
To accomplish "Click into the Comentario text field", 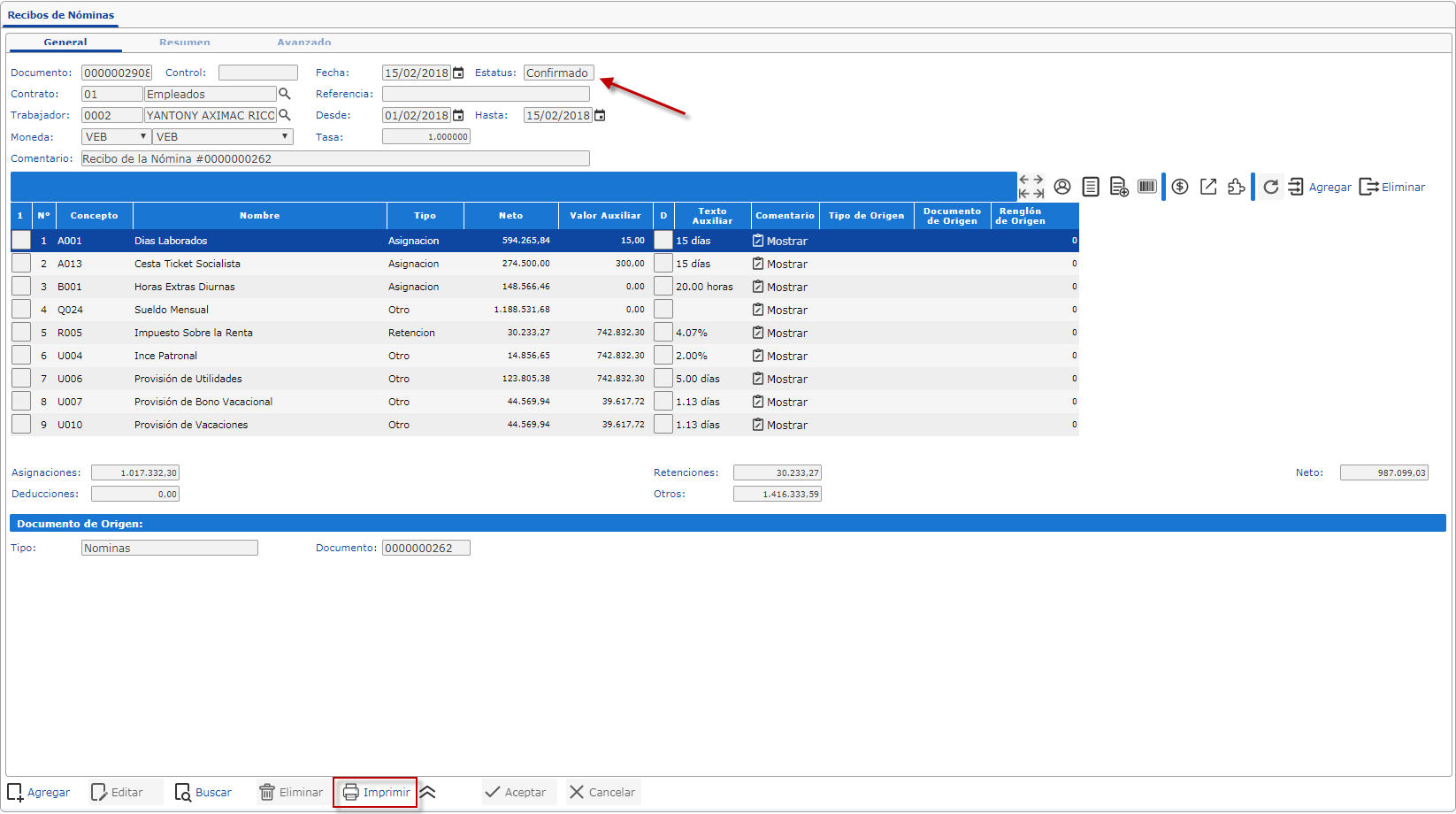I will [334, 159].
